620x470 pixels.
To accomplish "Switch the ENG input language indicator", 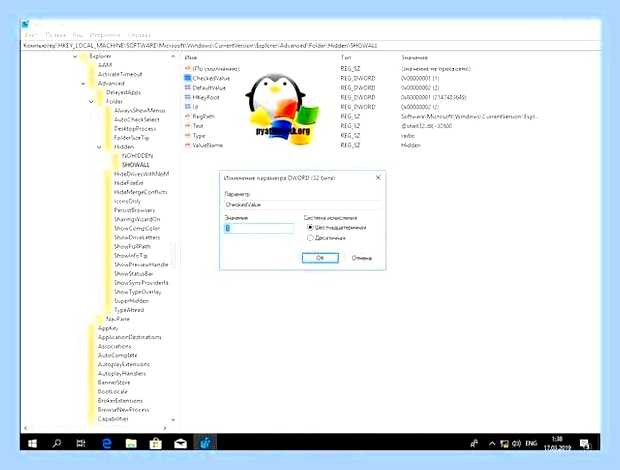I will [531, 444].
